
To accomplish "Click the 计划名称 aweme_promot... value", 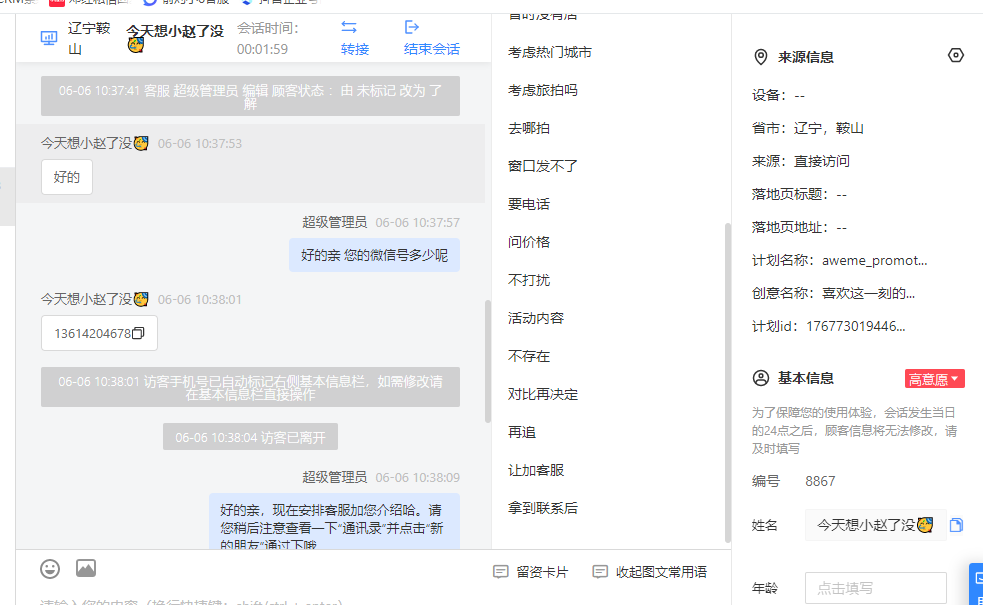I will [875, 260].
